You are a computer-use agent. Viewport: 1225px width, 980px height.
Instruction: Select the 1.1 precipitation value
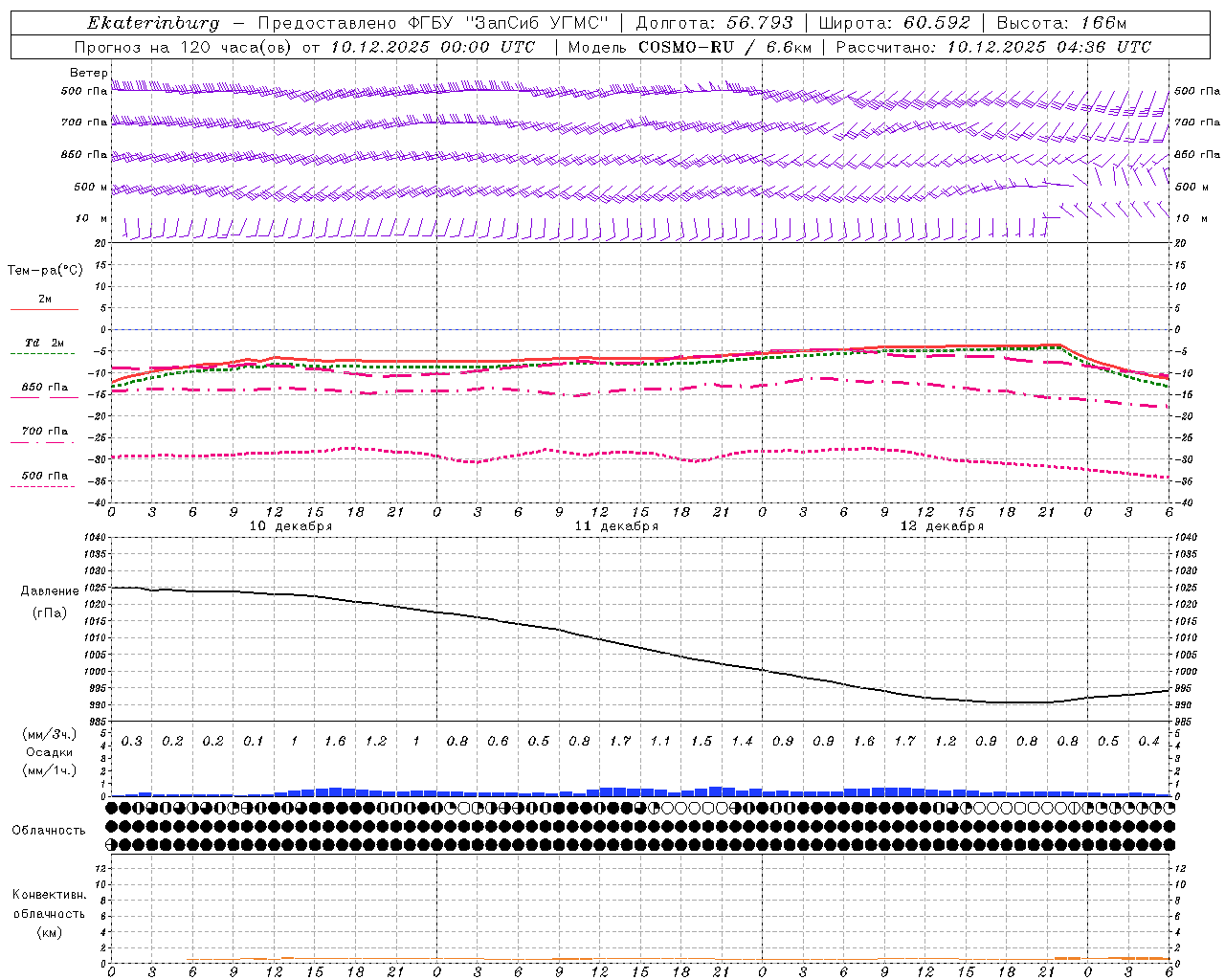click(x=660, y=742)
